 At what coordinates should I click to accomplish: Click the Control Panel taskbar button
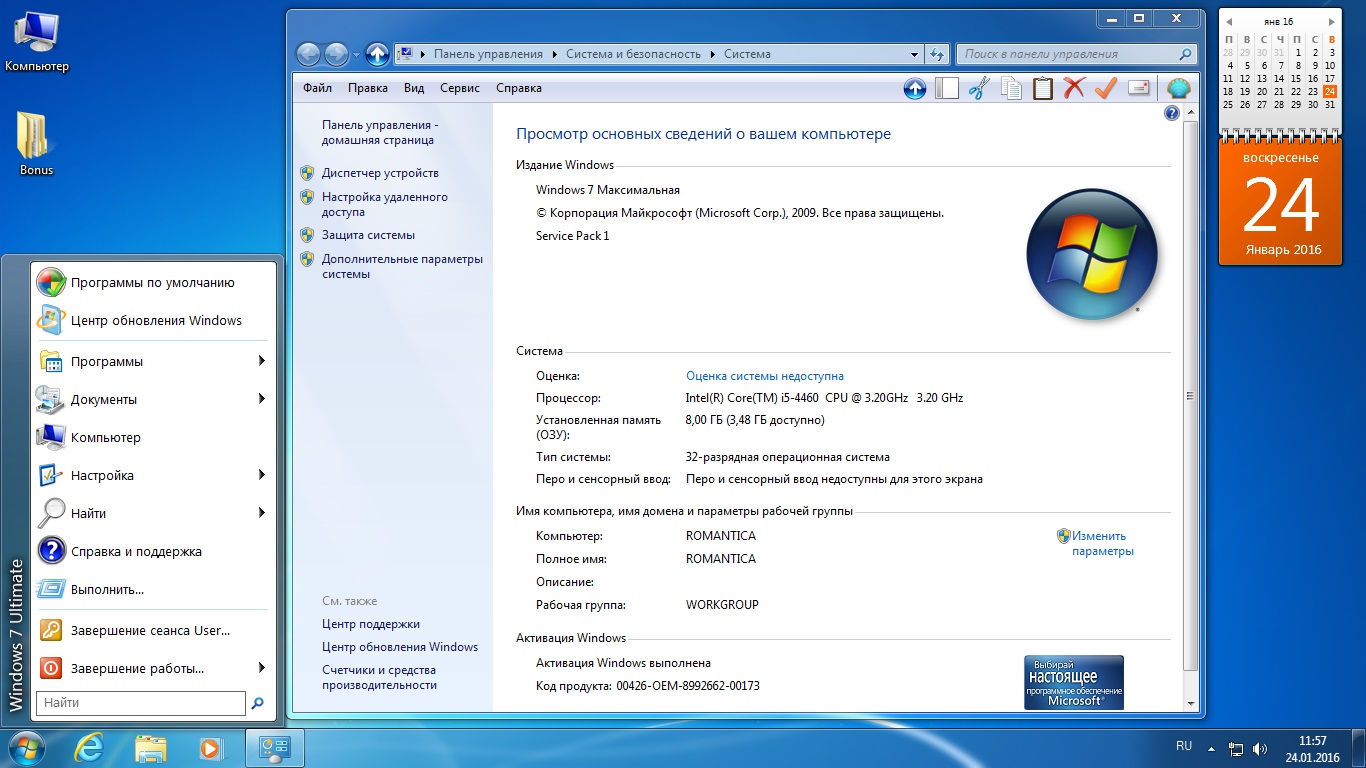(x=274, y=747)
